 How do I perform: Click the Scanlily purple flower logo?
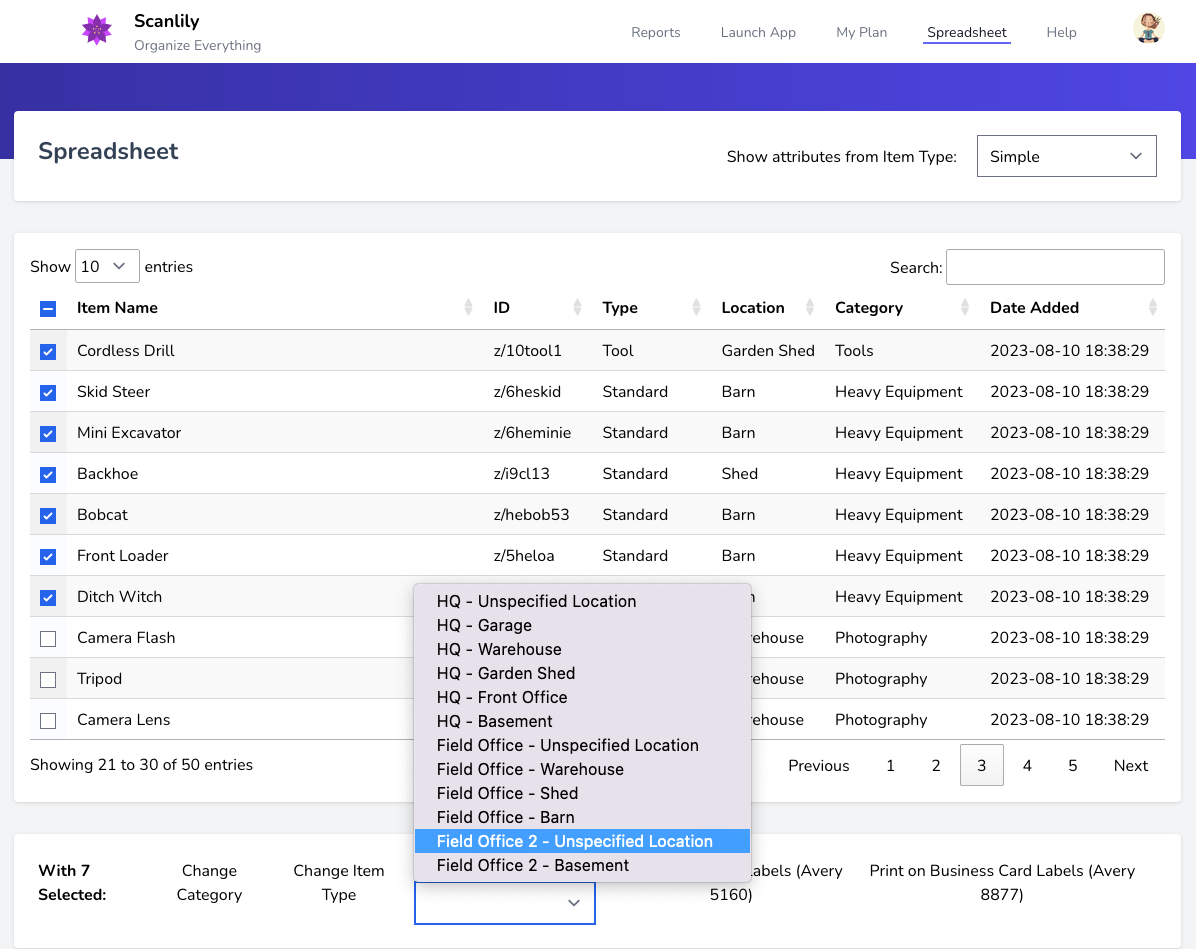[97, 30]
